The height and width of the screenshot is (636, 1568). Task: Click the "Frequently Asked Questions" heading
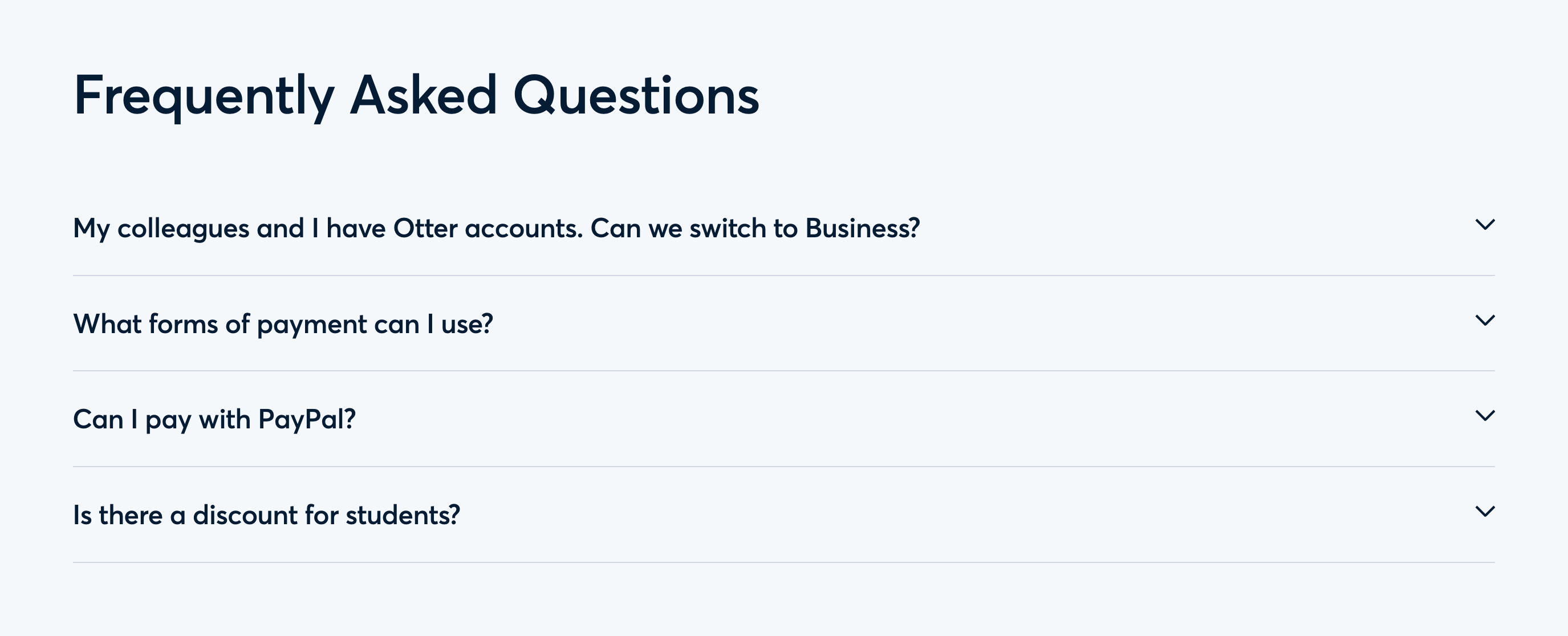[x=416, y=96]
